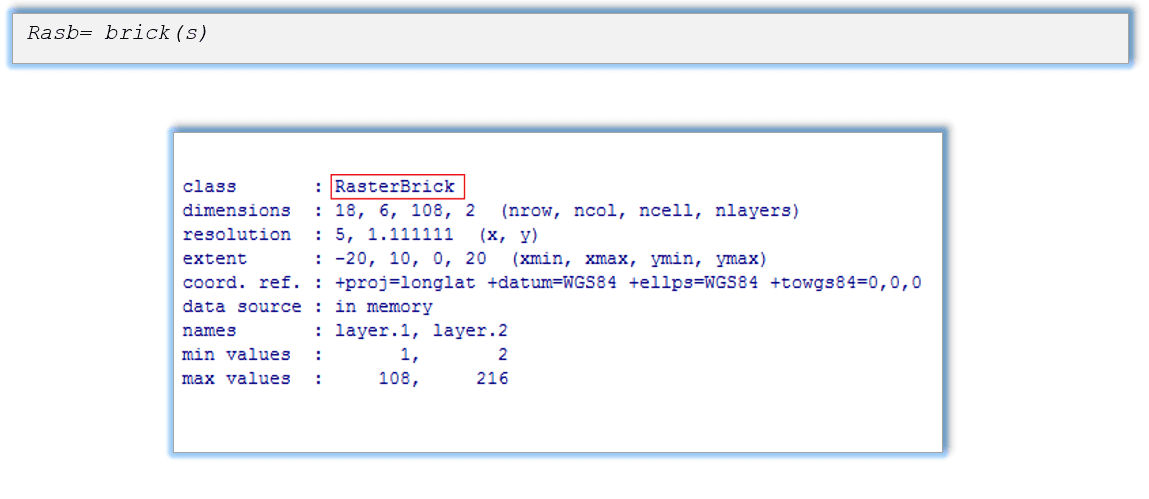Select the max value 216
Image resolution: width=1149 pixels, height=499 pixels.
click(492, 378)
